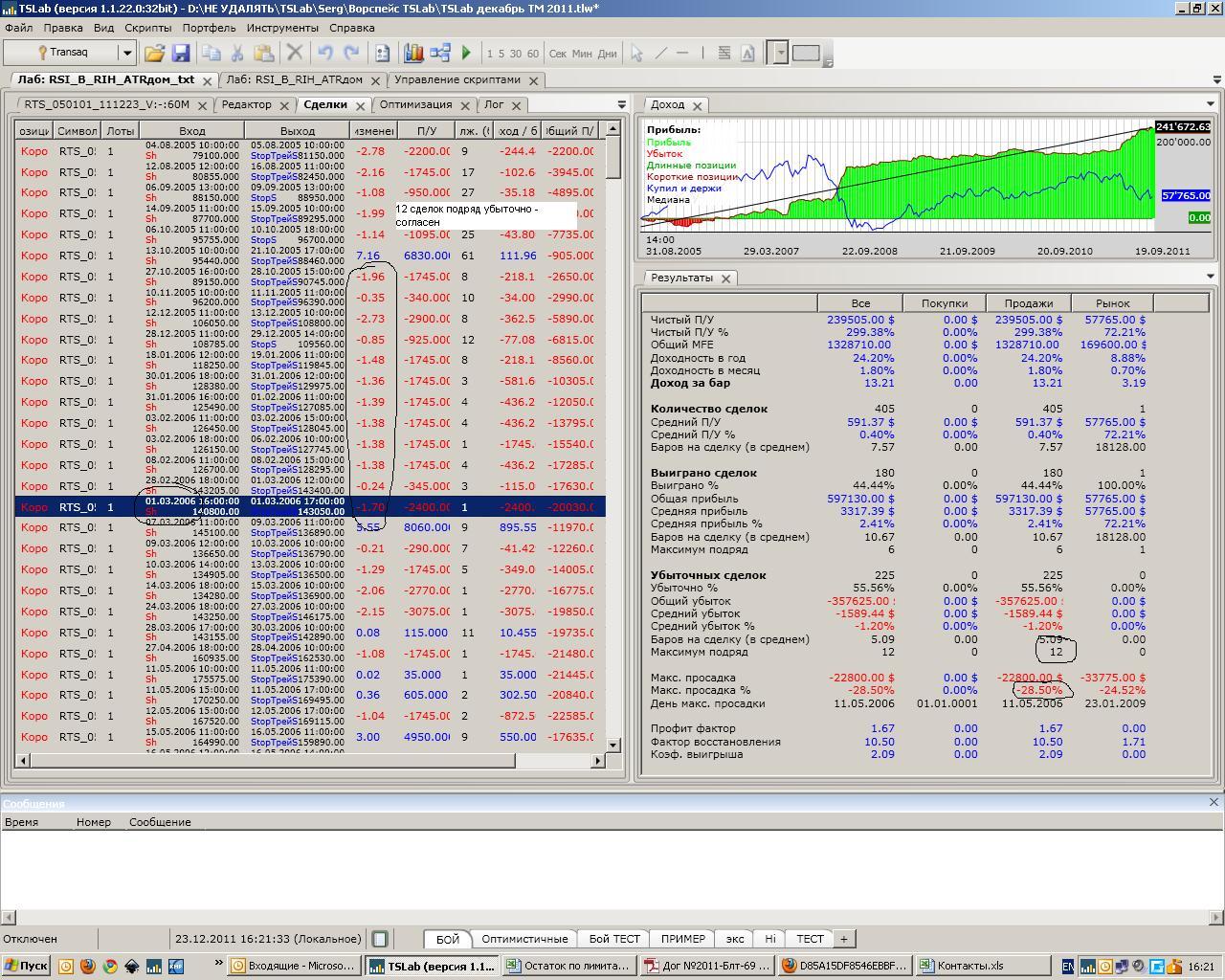Click the delete X icon in toolbar
1225x980 pixels.
tap(295, 54)
